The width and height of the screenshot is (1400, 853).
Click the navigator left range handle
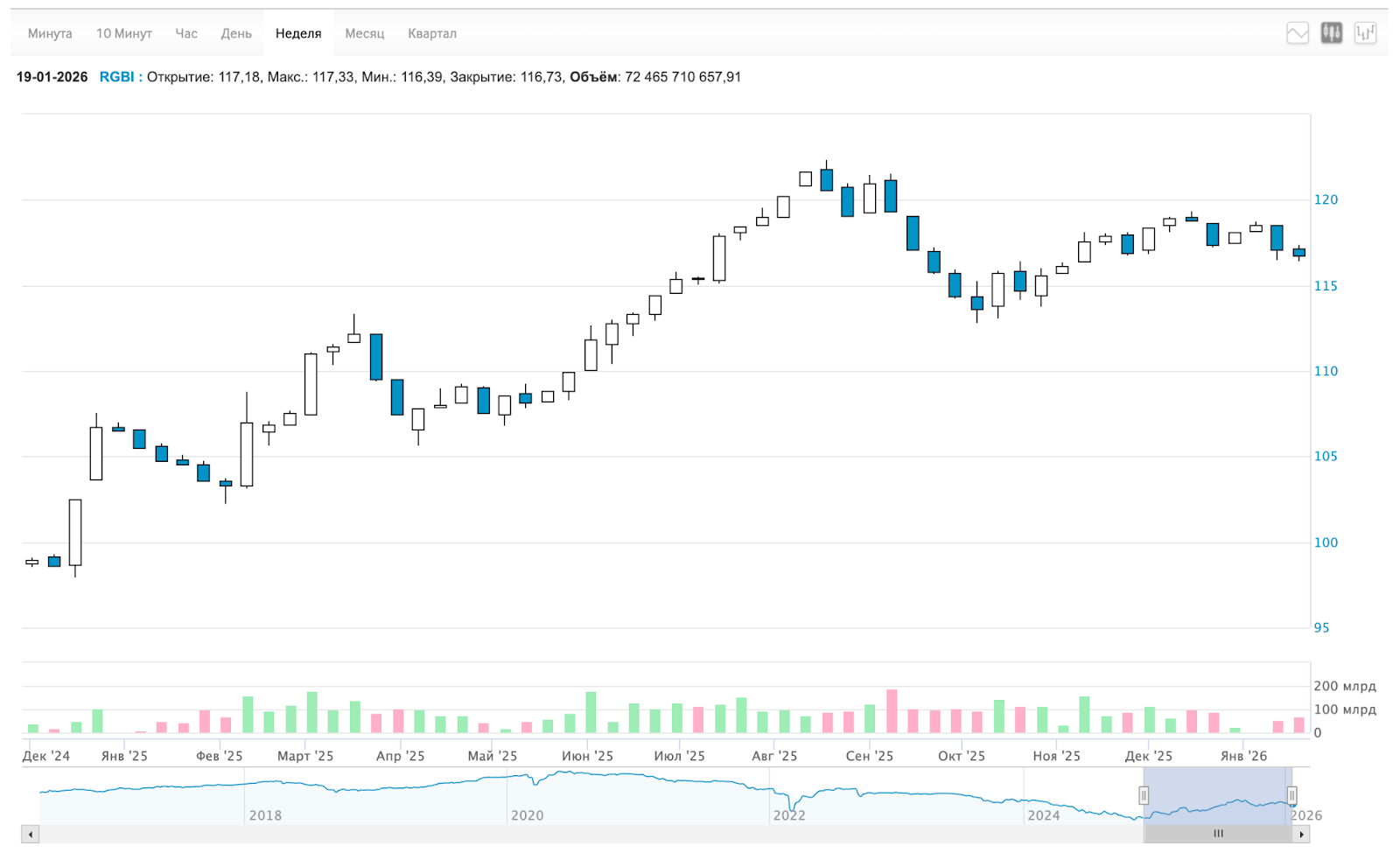[1143, 795]
